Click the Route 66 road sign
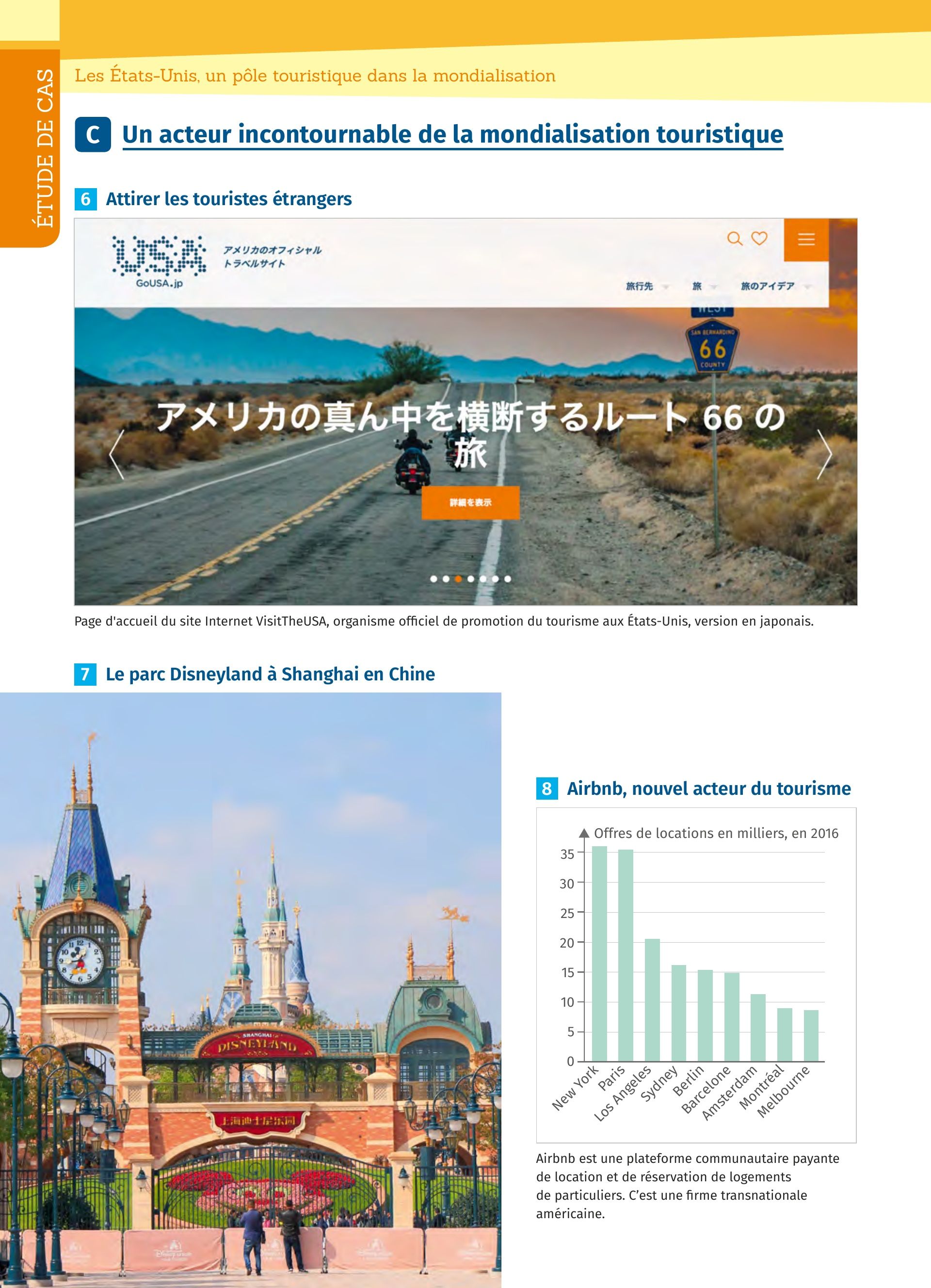The height and width of the screenshot is (1288, 931). point(712,349)
